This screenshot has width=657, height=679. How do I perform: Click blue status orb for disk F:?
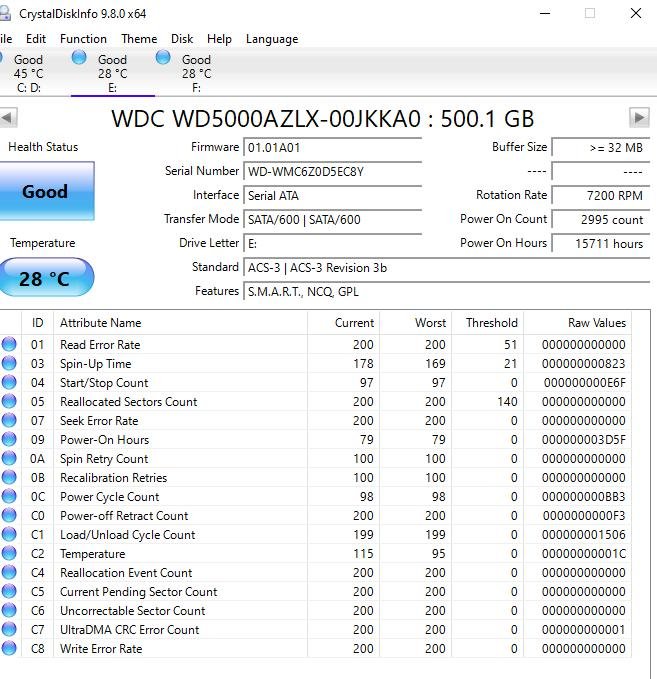click(163, 57)
